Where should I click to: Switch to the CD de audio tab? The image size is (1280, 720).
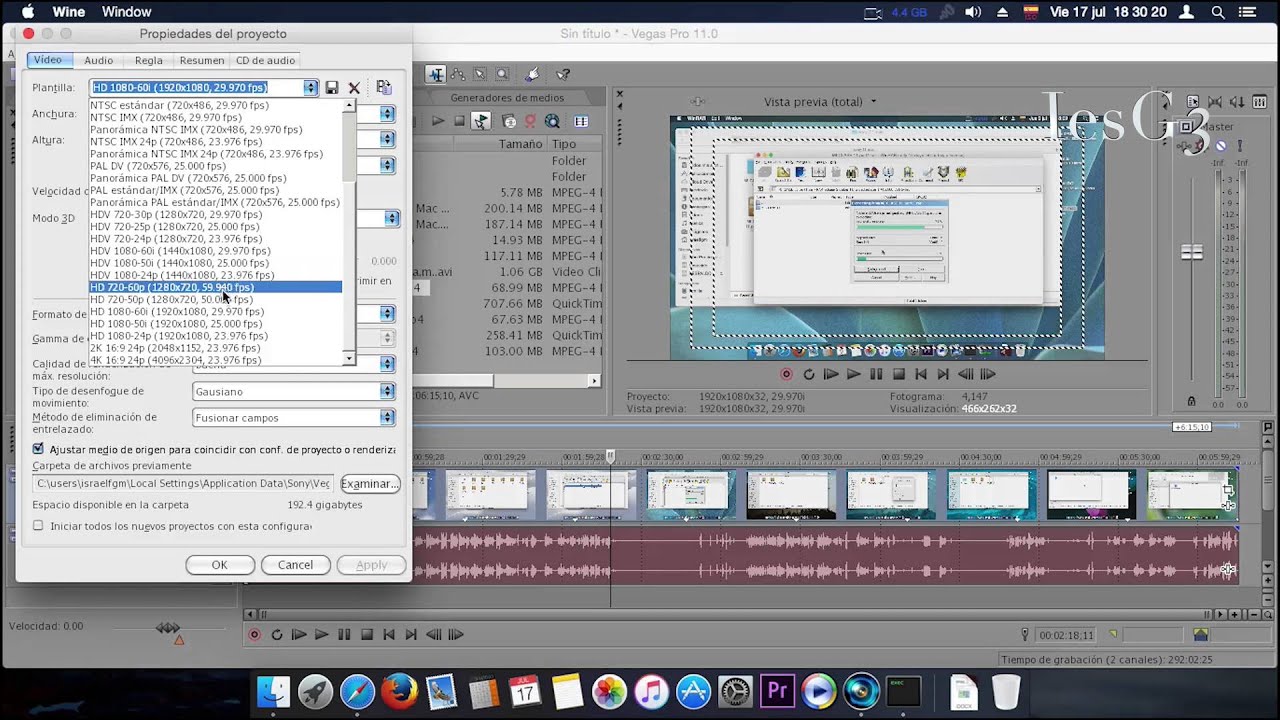pos(265,60)
